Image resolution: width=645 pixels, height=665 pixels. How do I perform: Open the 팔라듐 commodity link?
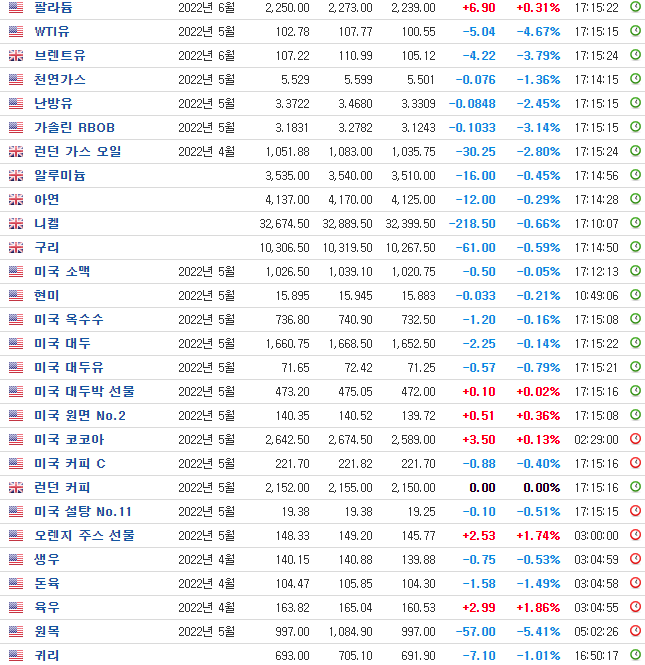(53, 8)
